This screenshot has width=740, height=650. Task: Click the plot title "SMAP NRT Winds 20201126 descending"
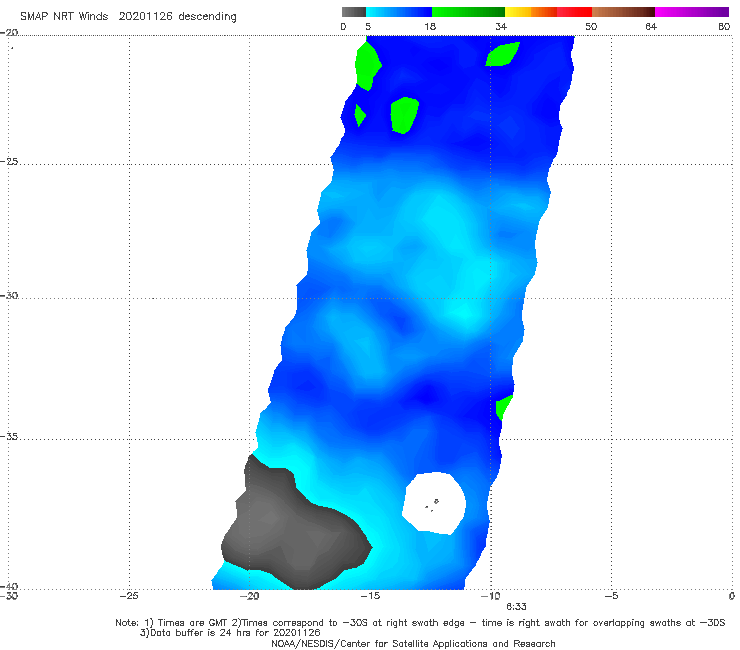(128, 17)
